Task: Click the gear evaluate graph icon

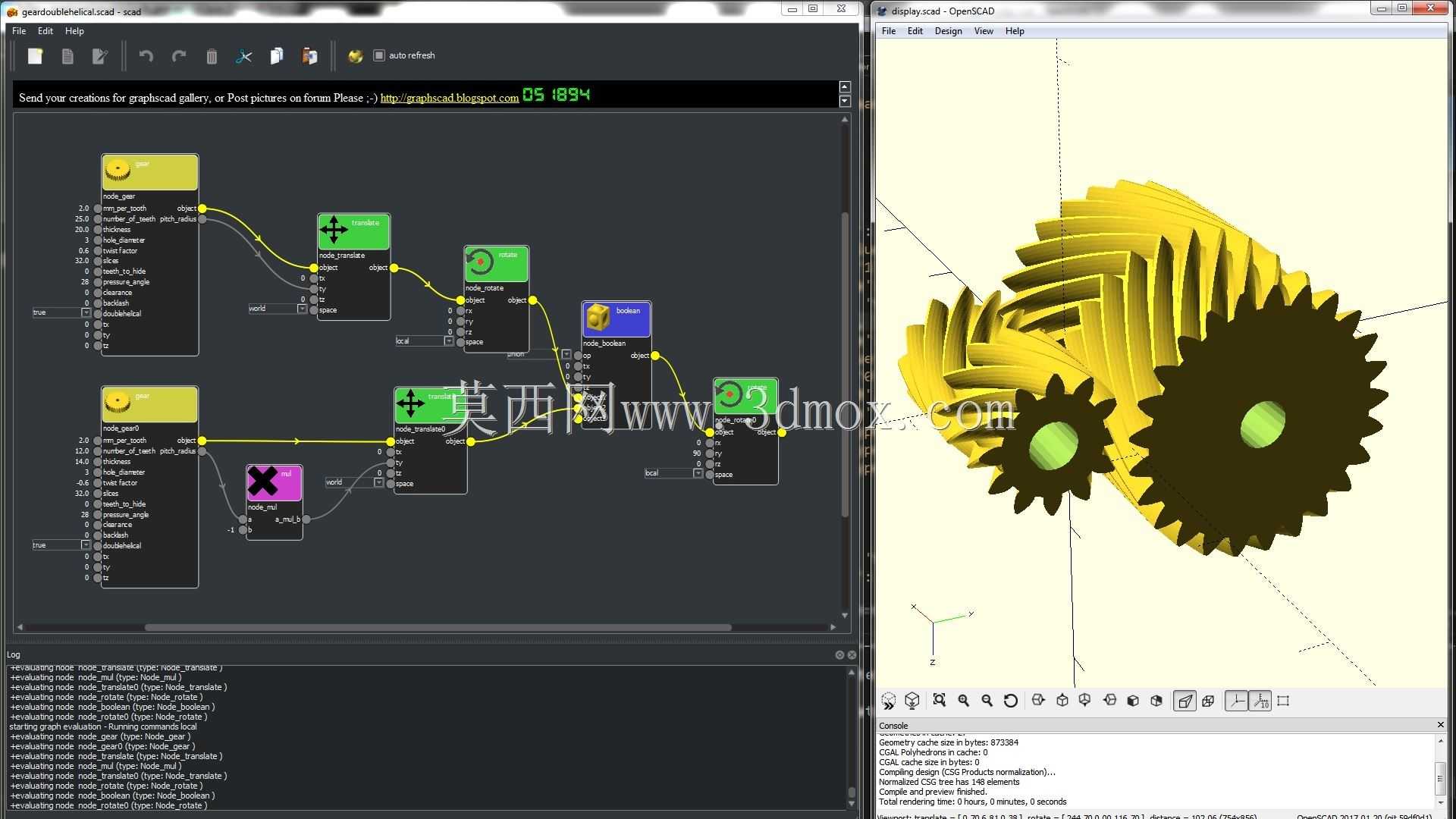Action: 355,56
